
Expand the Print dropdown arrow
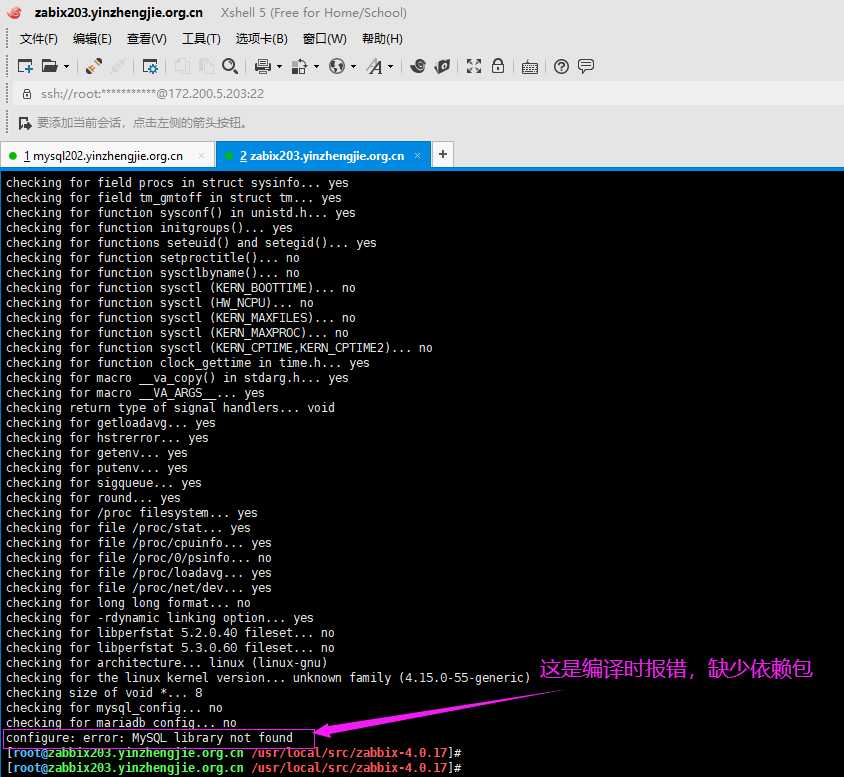[279, 67]
